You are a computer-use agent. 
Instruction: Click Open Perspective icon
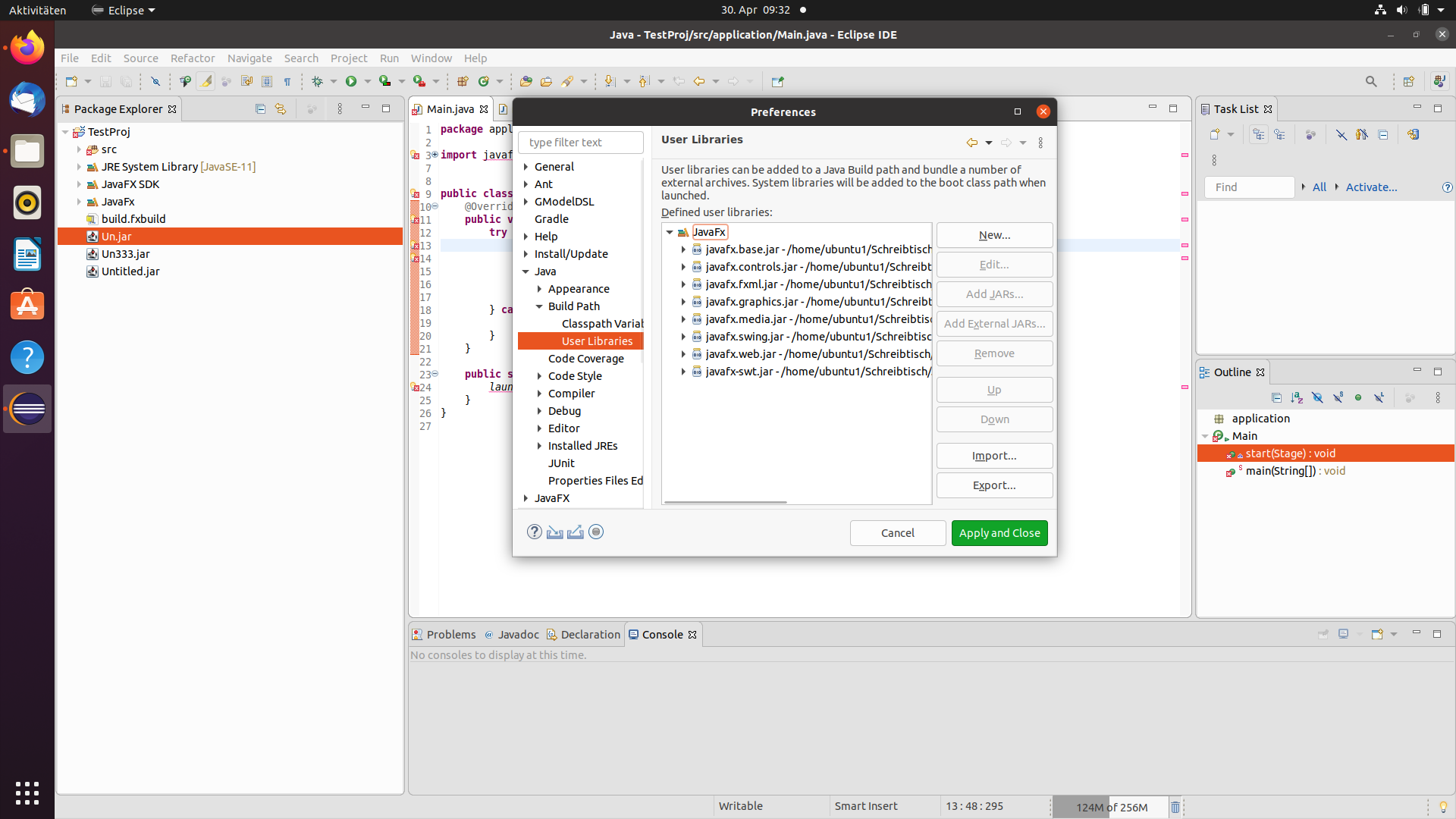pos(1409,81)
